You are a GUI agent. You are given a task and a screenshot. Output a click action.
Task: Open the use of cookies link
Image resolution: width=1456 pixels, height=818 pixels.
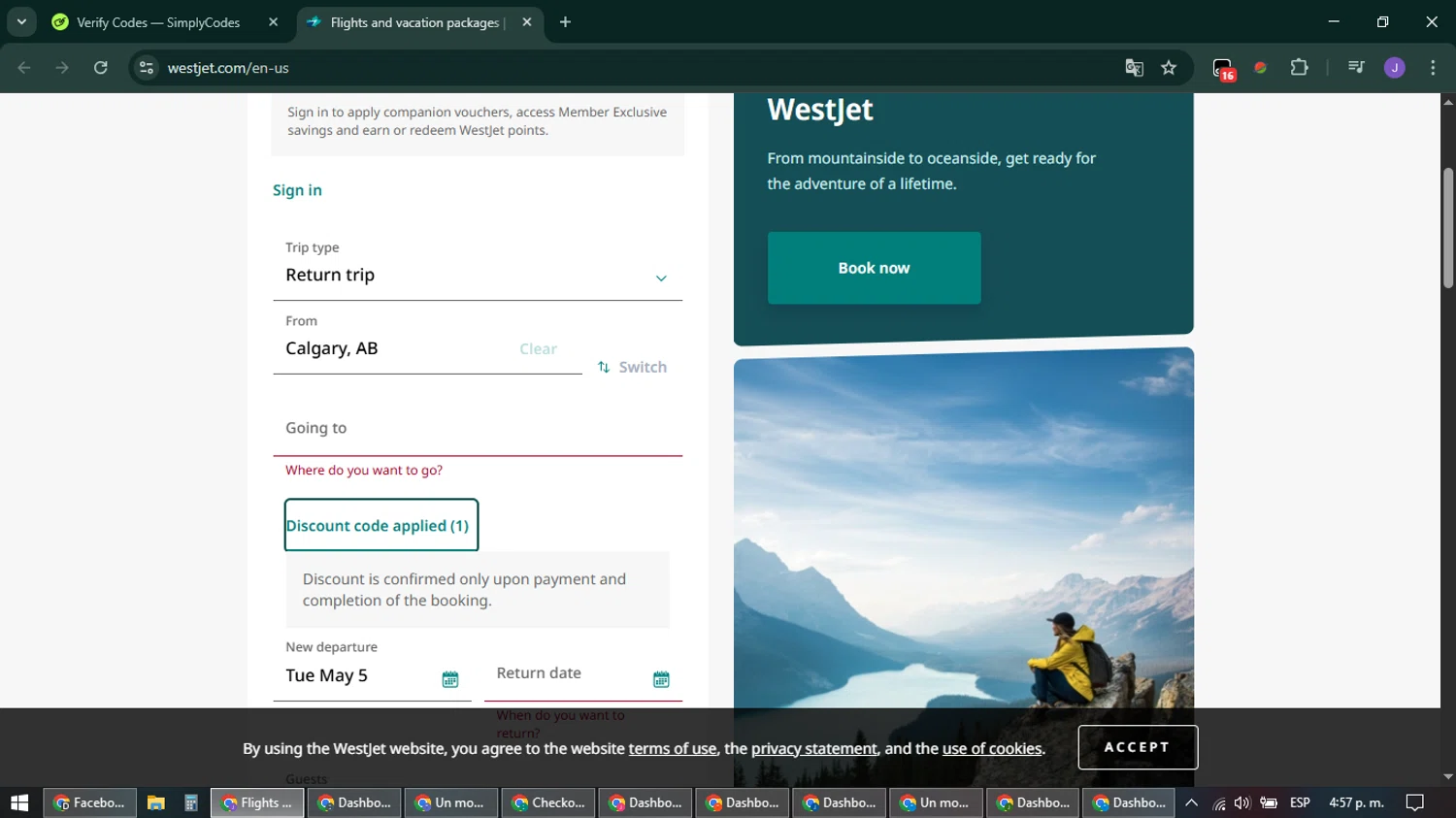pyautogui.click(x=992, y=748)
